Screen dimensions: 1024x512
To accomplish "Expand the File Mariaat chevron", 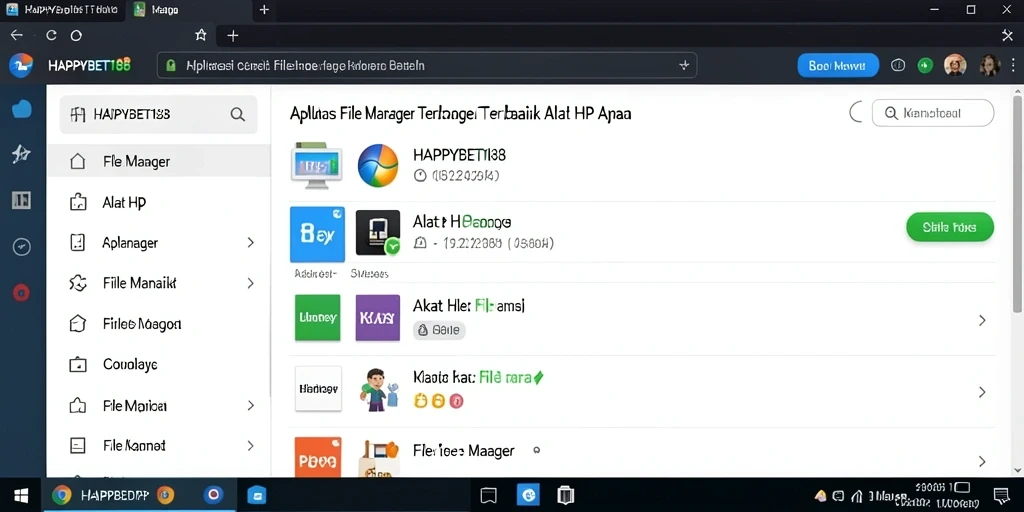I will (x=250, y=406).
